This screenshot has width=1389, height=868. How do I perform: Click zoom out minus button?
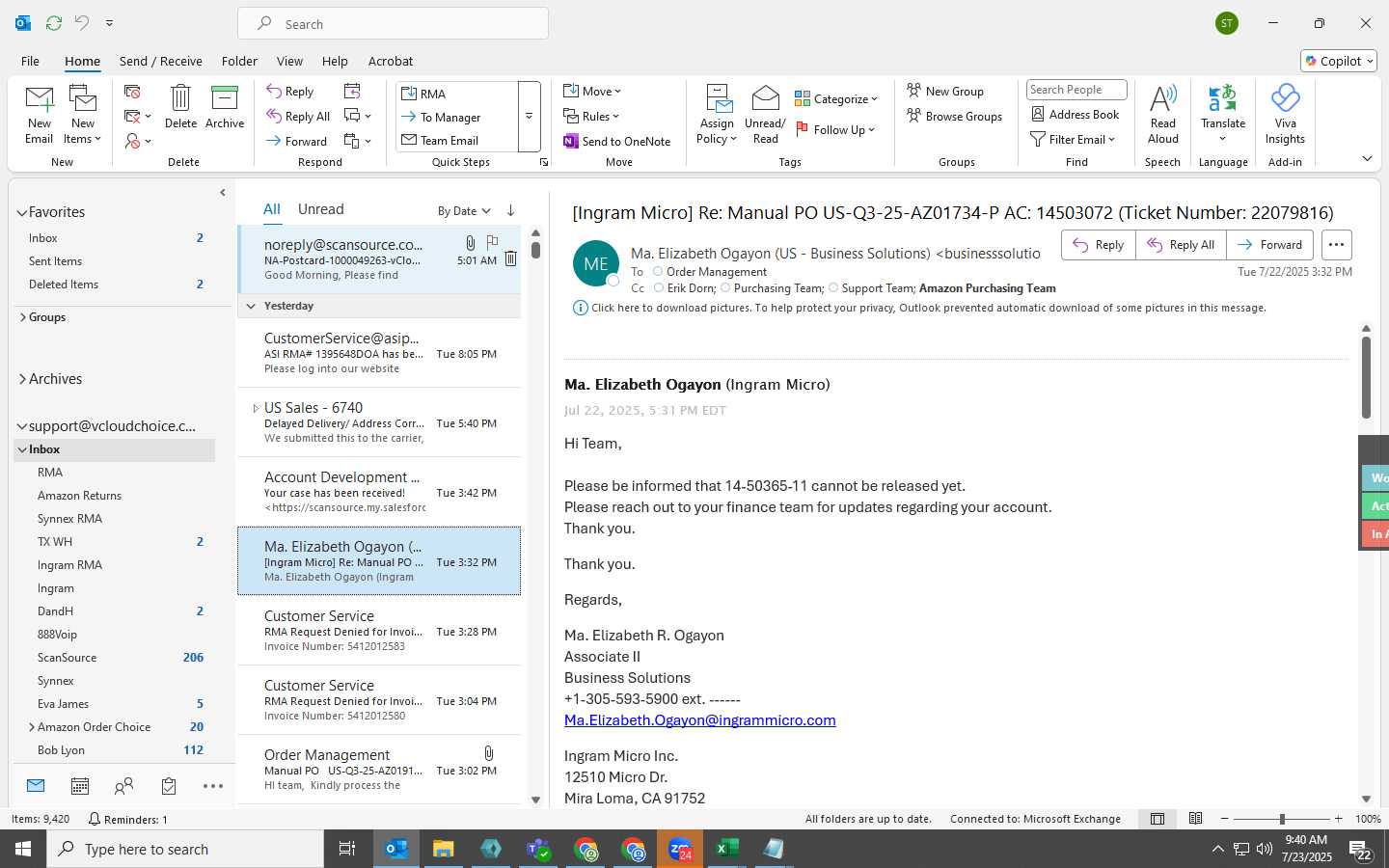(x=1225, y=819)
